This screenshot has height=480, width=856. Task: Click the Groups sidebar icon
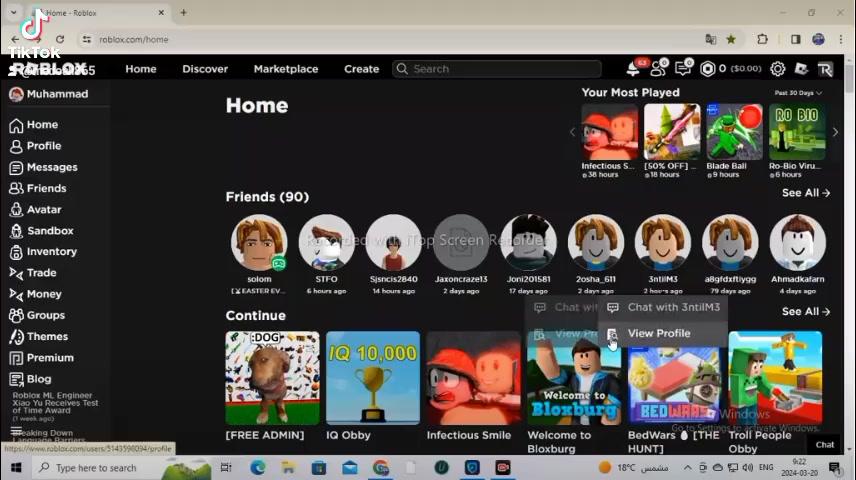(x=16, y=315)
